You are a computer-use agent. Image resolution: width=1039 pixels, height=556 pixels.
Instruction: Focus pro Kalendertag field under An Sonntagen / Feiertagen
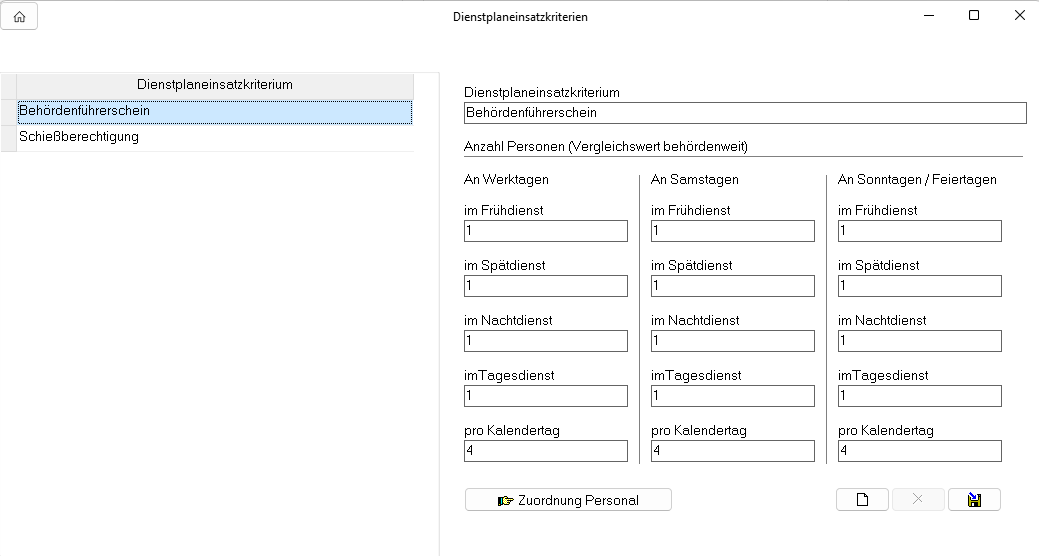pos(919,451)
